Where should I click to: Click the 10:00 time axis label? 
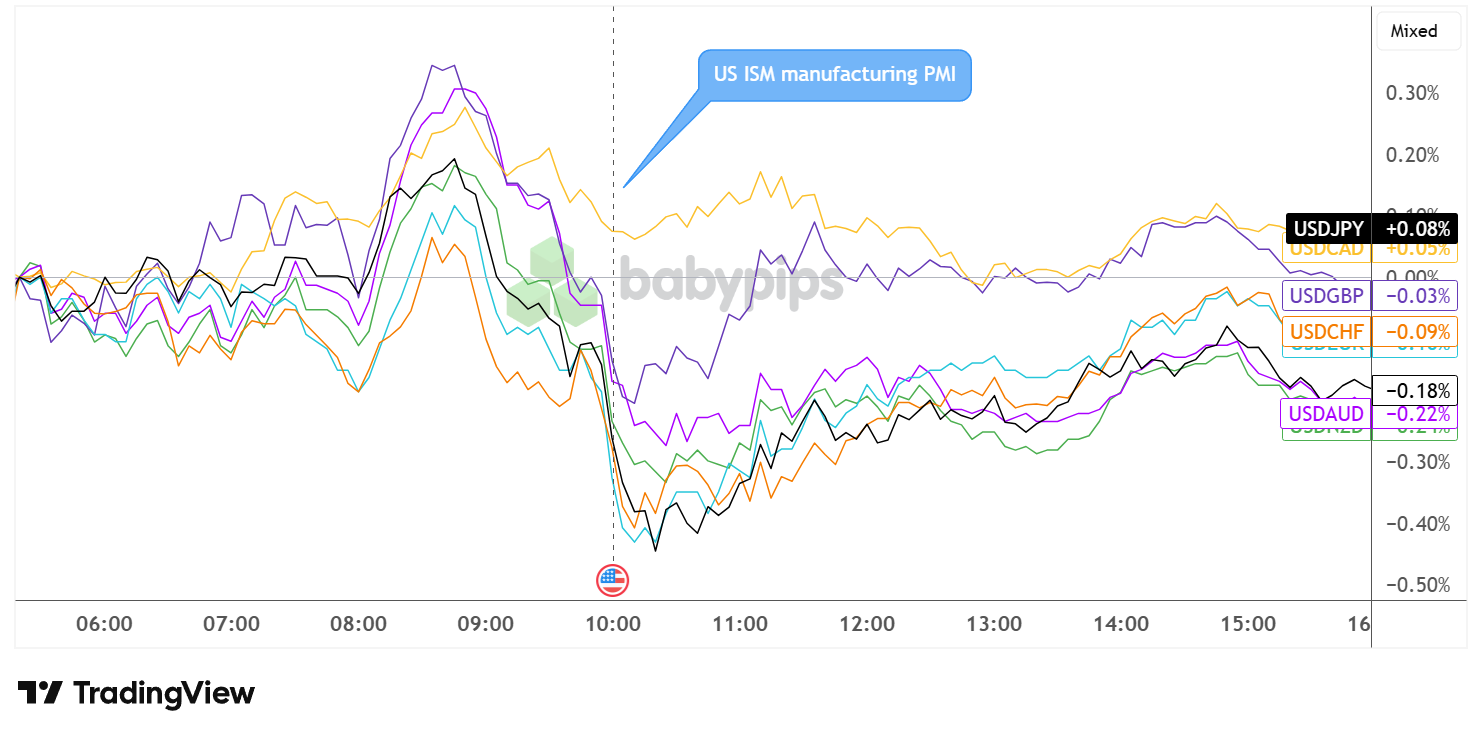(612, 624)
